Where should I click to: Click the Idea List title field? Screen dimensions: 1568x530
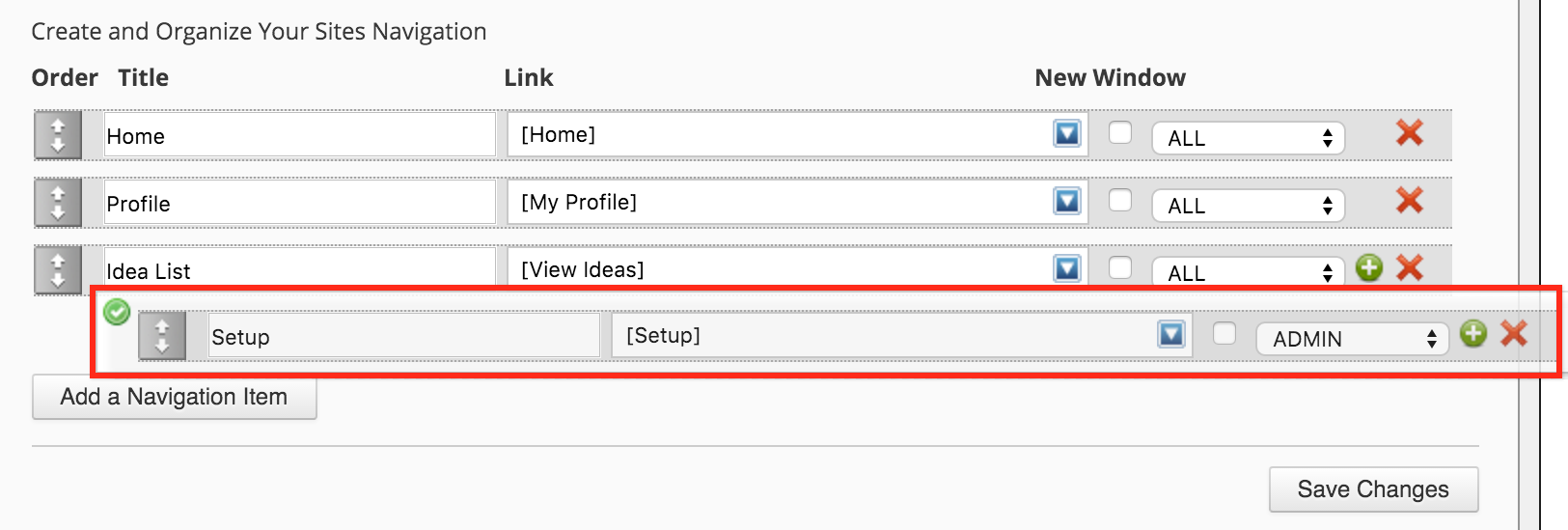tap(300, 269)
